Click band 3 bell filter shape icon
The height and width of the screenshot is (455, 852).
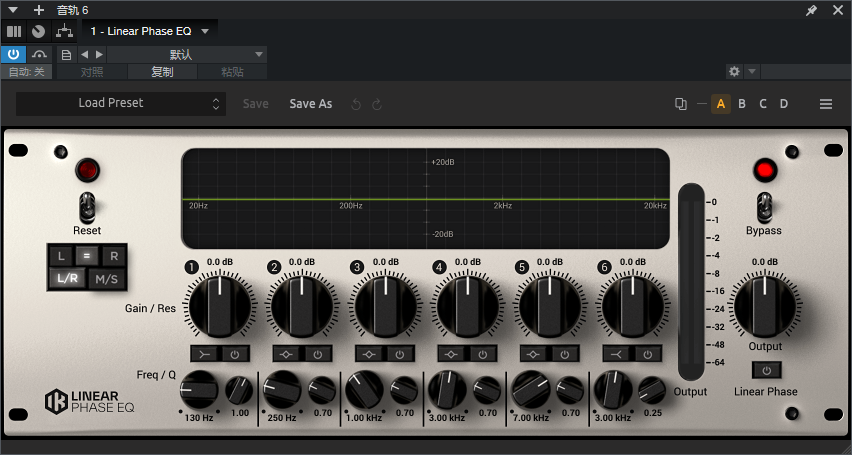[371, 354]
